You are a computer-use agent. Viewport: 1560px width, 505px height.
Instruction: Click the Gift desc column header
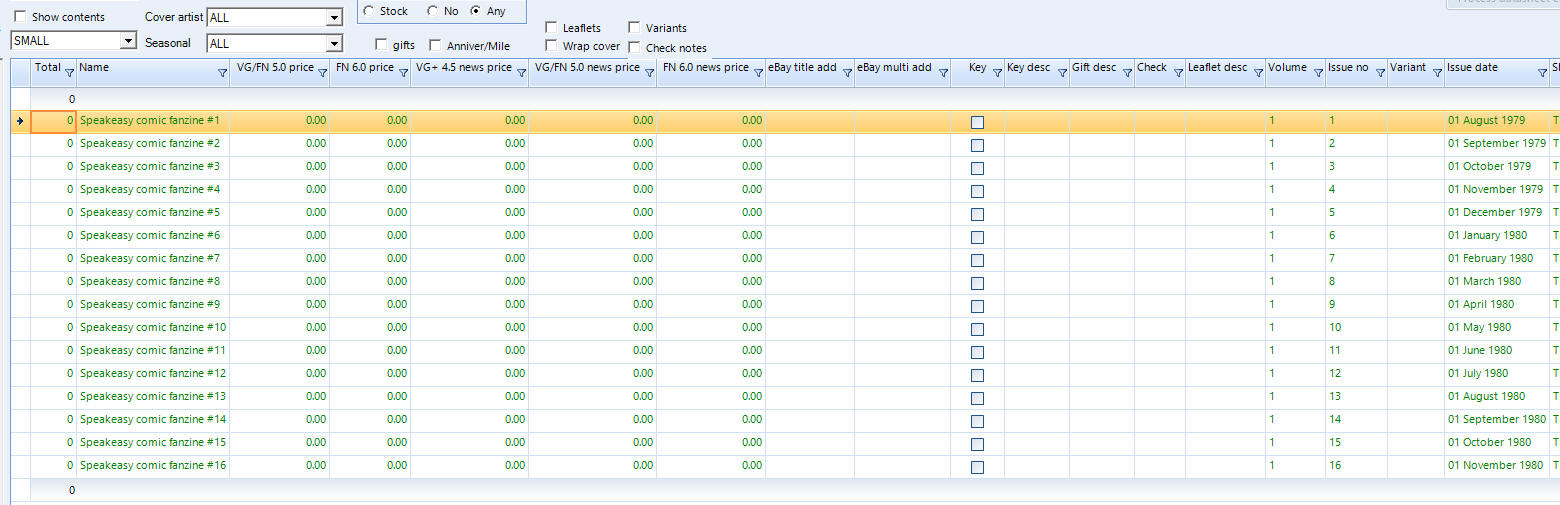tap(1093, 68)
